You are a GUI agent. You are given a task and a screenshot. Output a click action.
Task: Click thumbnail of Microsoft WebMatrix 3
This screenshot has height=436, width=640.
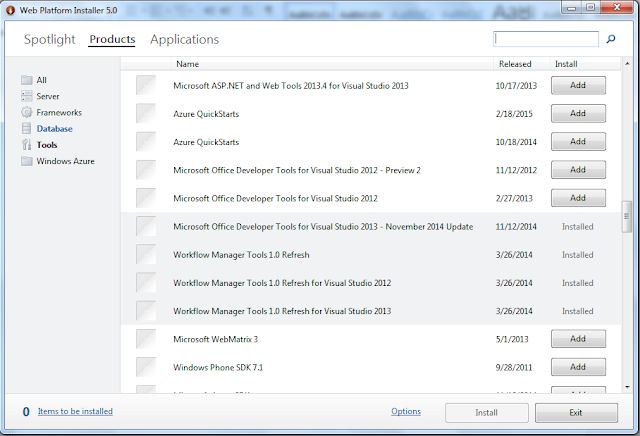[146, 339]
